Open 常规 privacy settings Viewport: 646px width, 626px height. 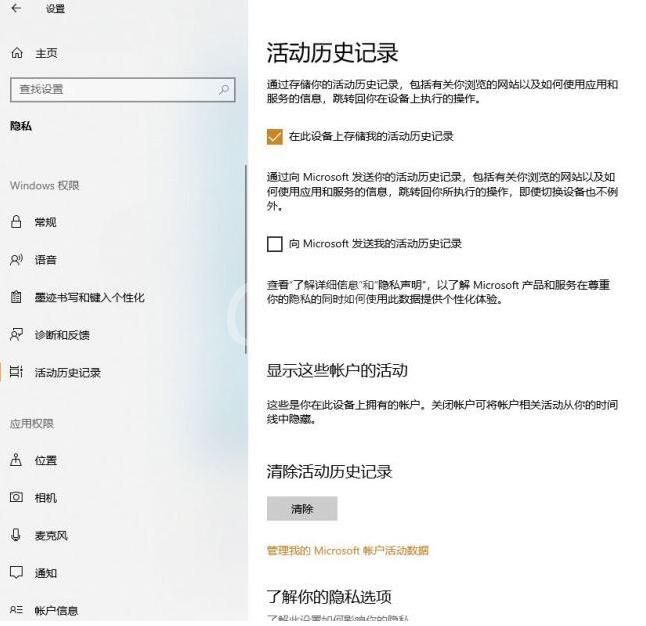[45, 222]
